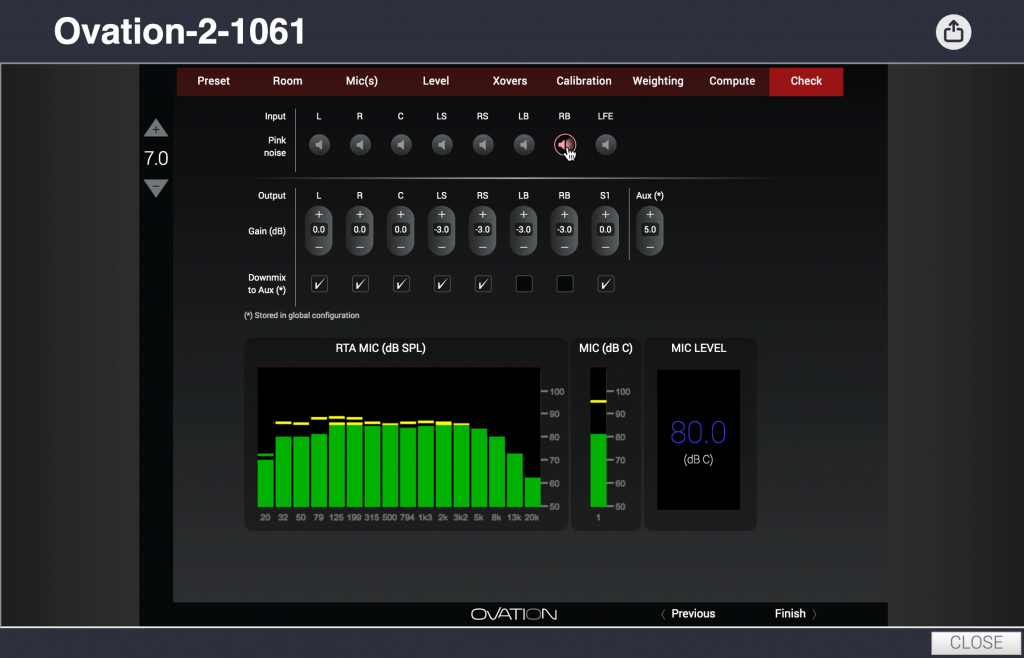The width and height of the screenshot is (1024, 658).
Task: Play pink noise on input R
Action: [360, 144]
